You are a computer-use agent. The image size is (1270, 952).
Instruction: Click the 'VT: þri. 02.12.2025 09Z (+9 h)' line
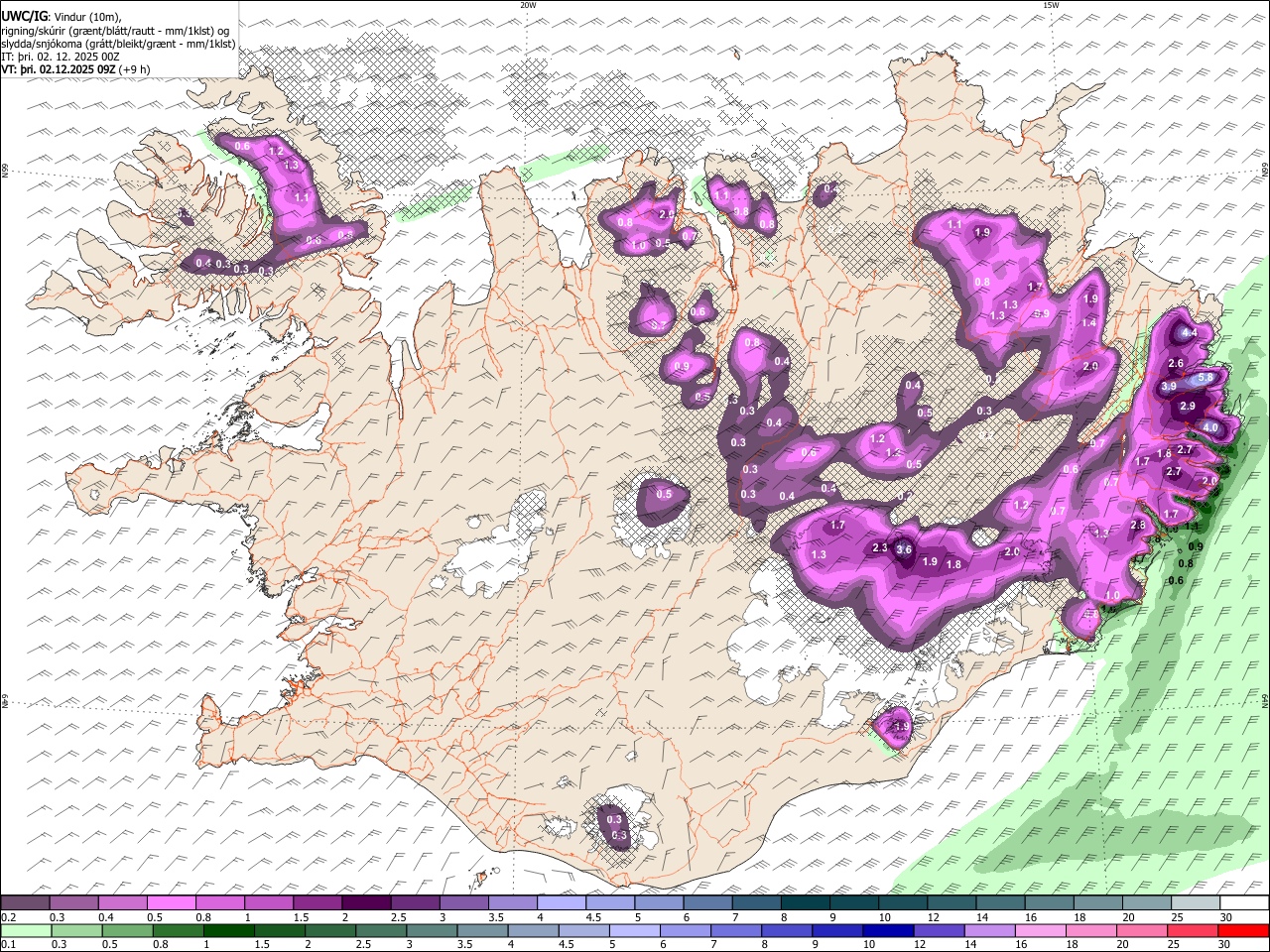76,69
